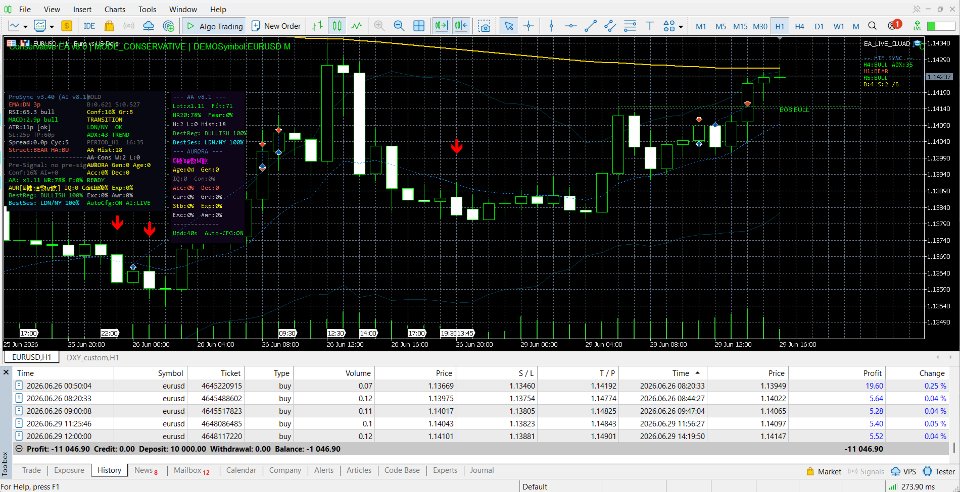
Task: Draw a trendline
Action: [591, 26]
